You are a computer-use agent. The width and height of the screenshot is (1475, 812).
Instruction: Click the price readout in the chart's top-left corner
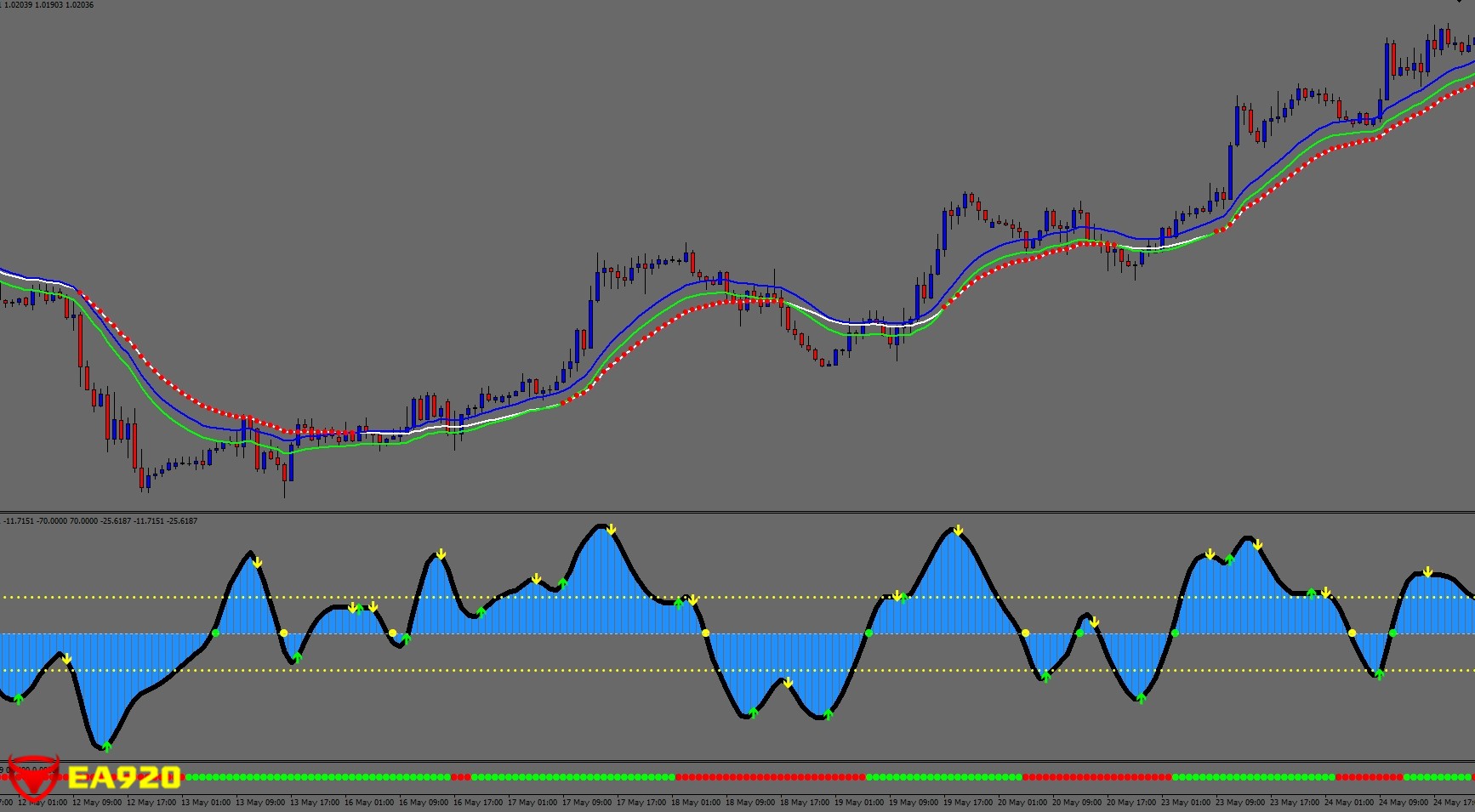tap(48, 5)
